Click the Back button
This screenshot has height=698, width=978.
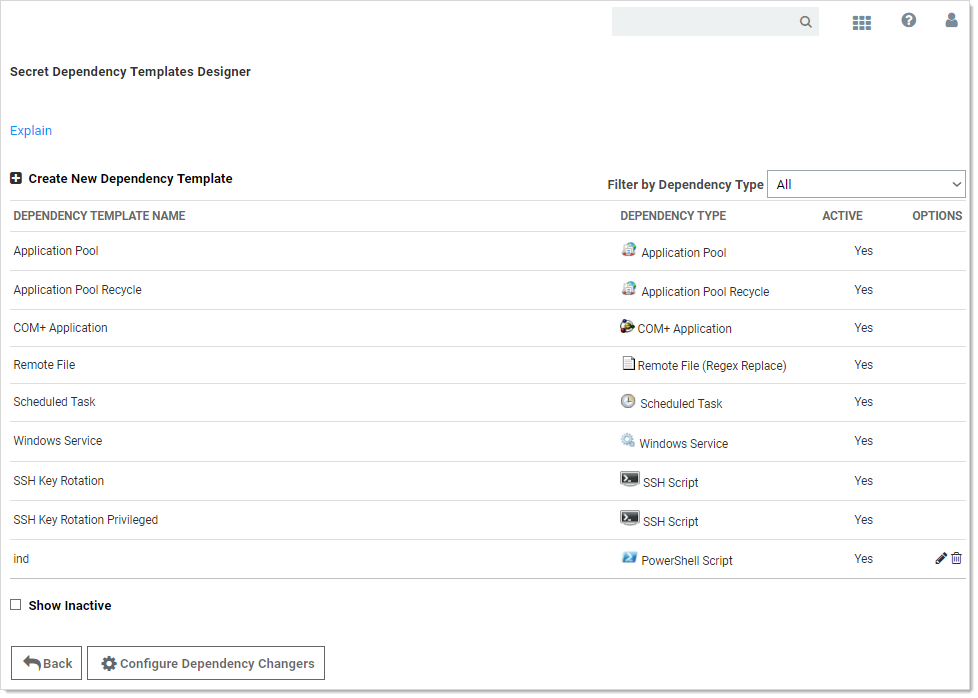tap(46, 663)
